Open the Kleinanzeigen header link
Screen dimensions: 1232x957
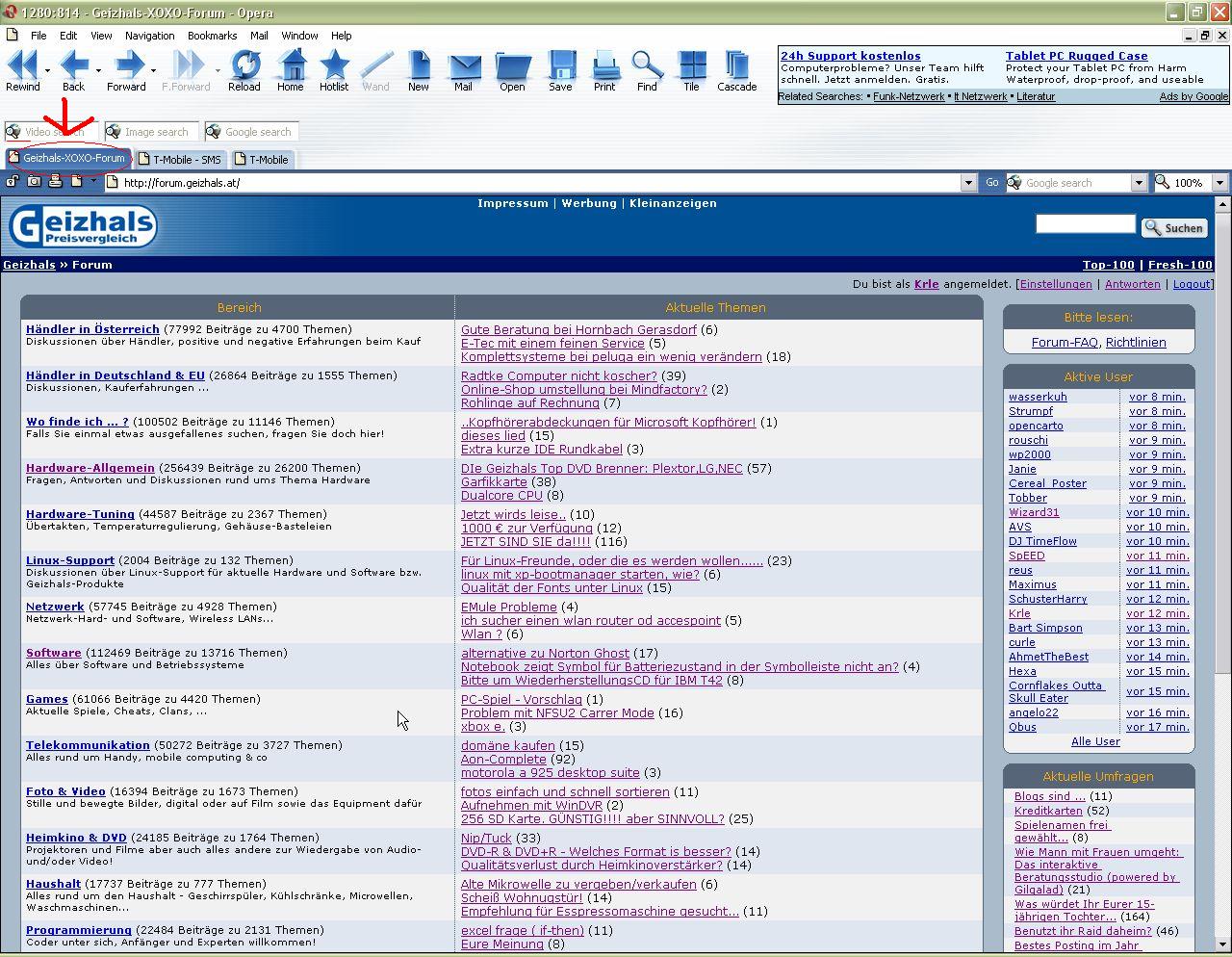(x=673, y=203)
